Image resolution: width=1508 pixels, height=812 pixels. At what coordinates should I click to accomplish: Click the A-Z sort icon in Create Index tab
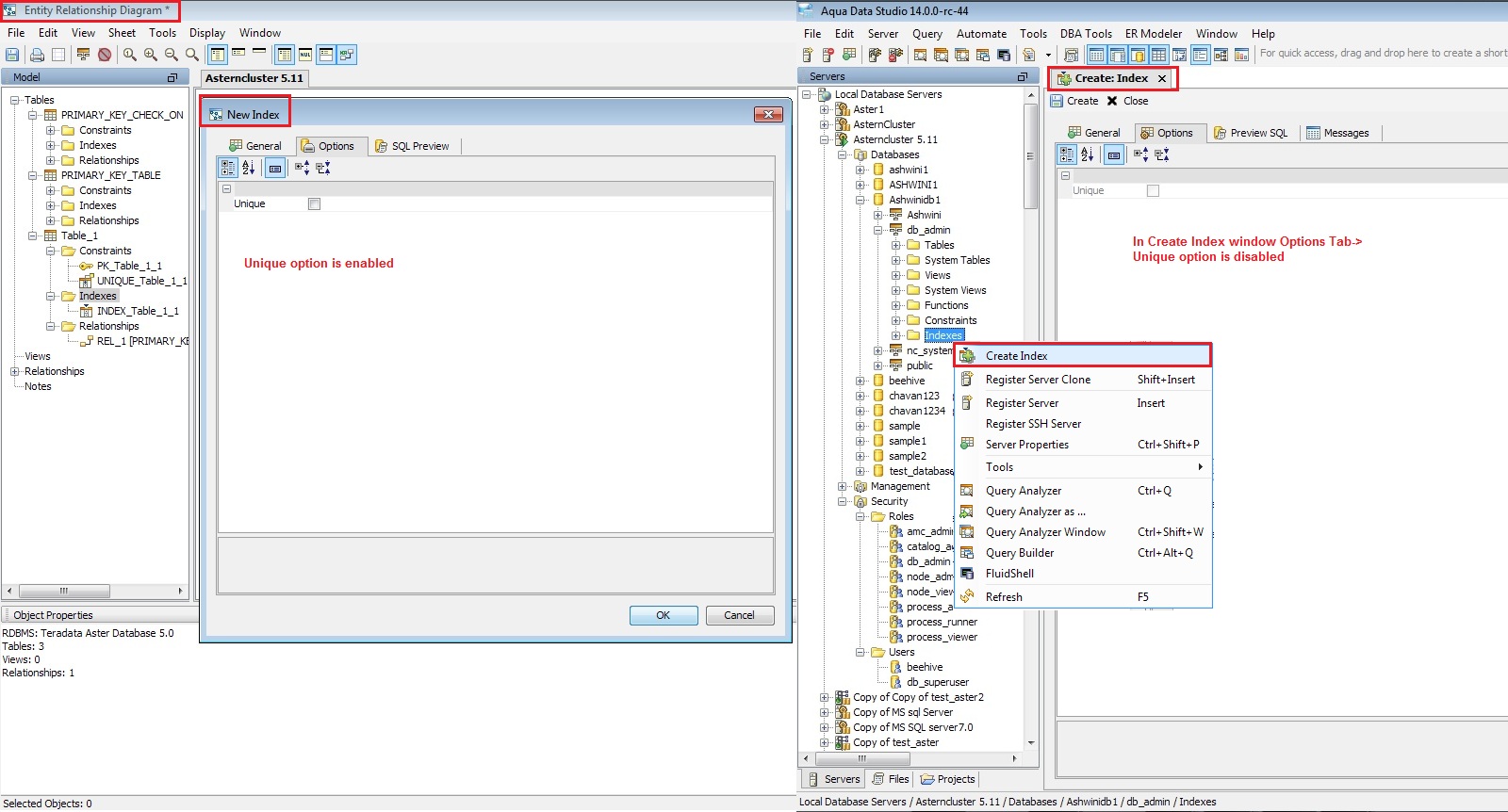click(1088, 154)
